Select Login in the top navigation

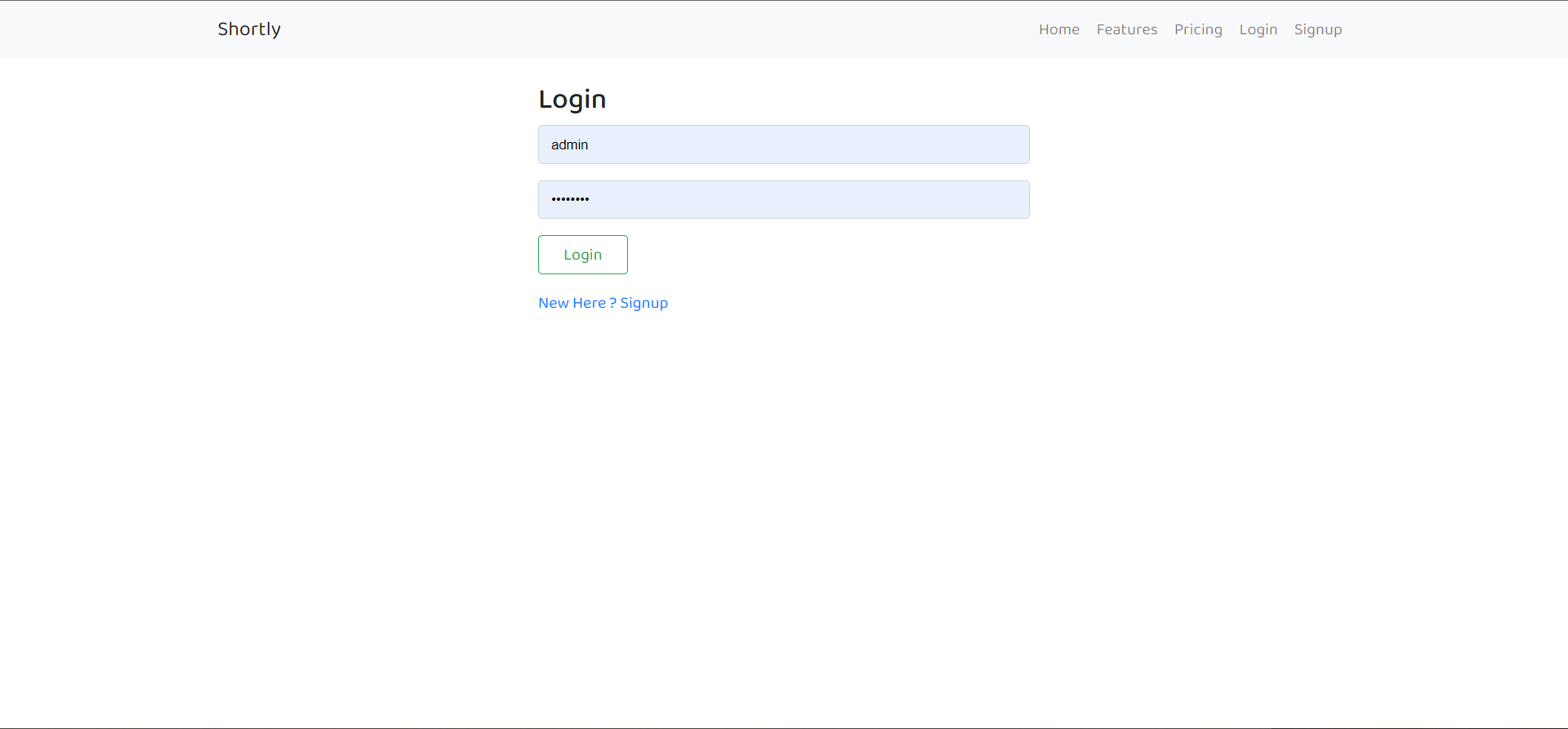(1258, 29)
